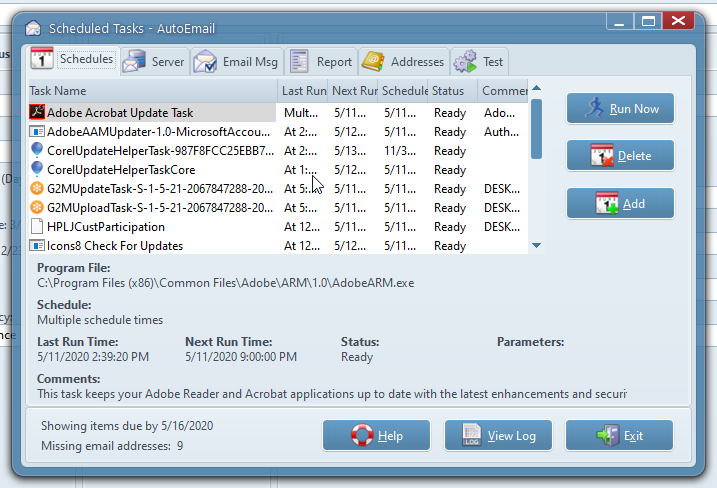This screenshot has width=717, height=488.
Task: Click the task list scroll down arrow
Action: pos(536,245)
